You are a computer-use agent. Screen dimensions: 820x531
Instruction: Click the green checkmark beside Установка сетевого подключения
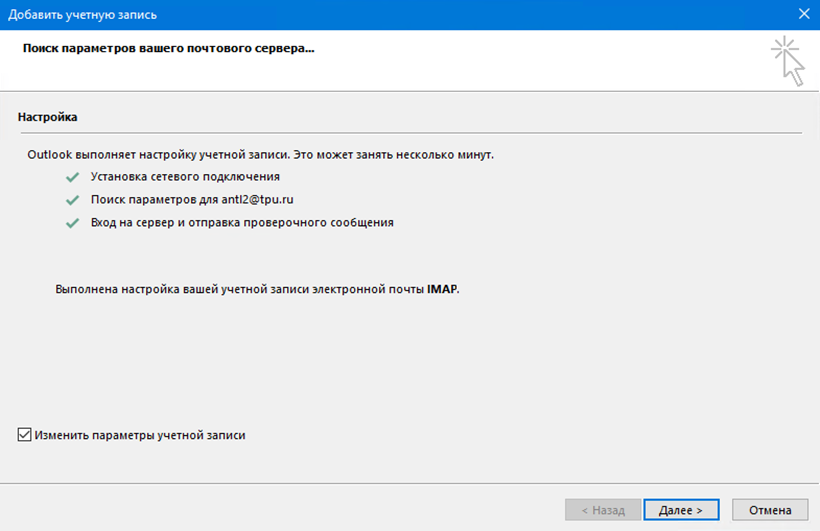click(72, 177)
